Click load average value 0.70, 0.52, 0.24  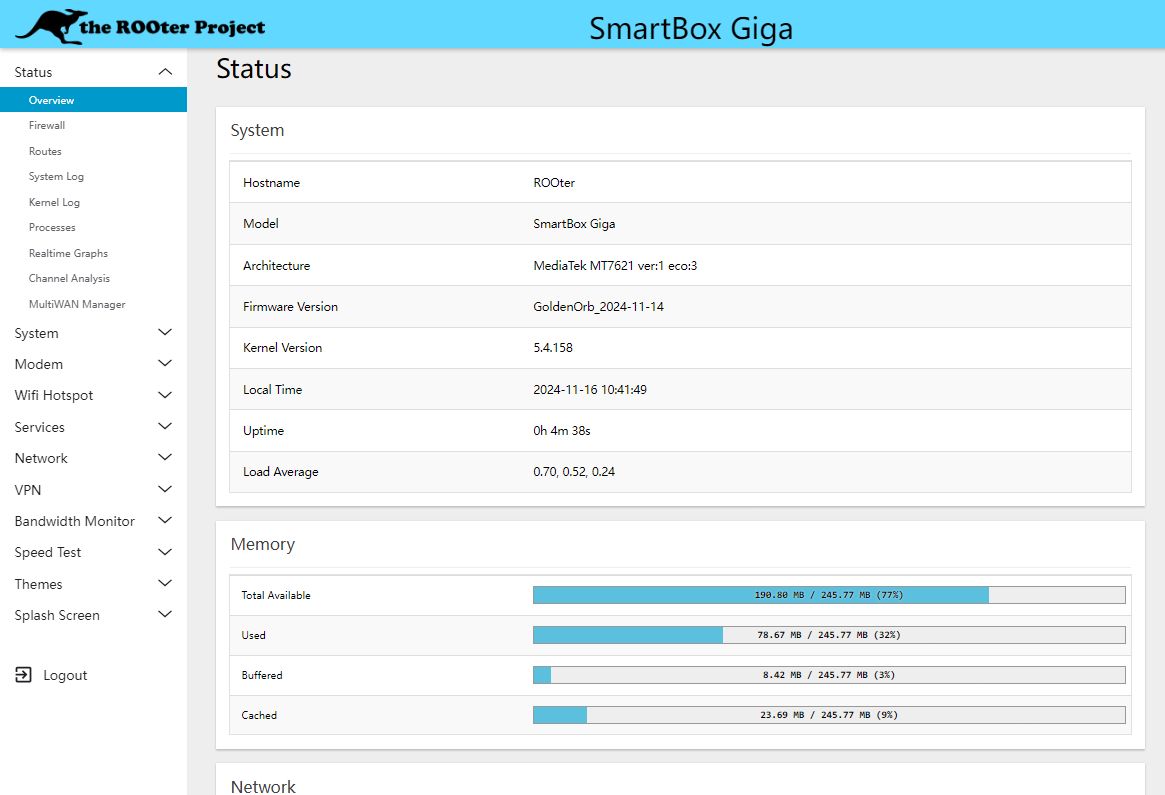click(x=574, y=472)
